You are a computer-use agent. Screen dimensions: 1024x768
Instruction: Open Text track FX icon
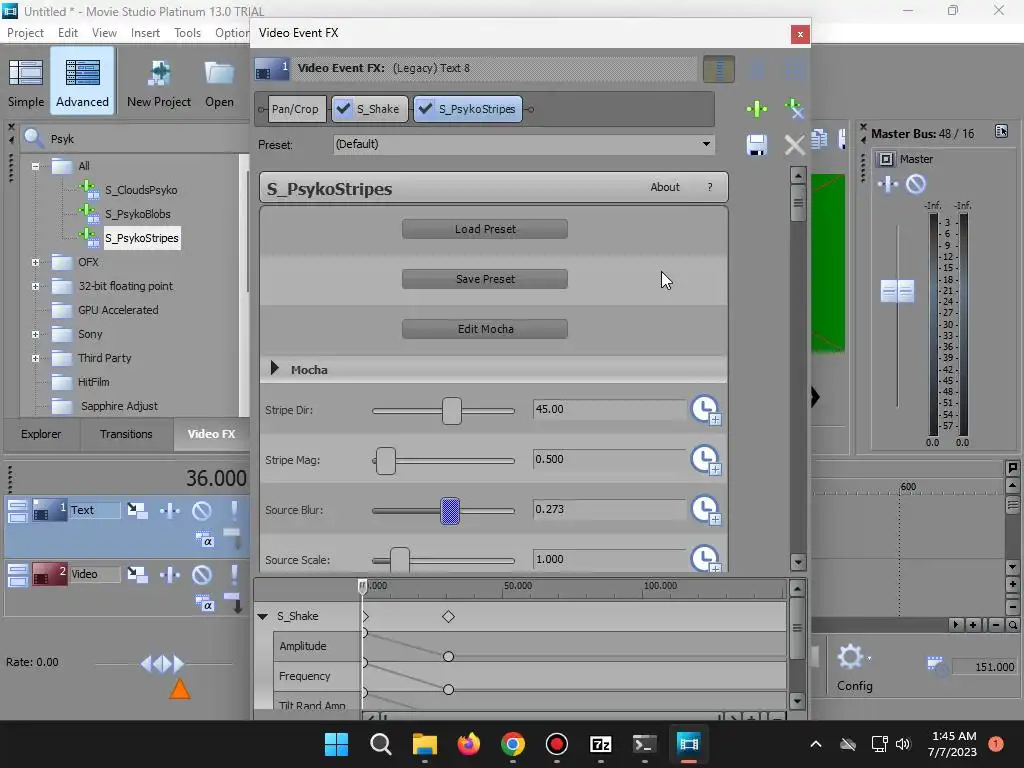click(170, 510)
